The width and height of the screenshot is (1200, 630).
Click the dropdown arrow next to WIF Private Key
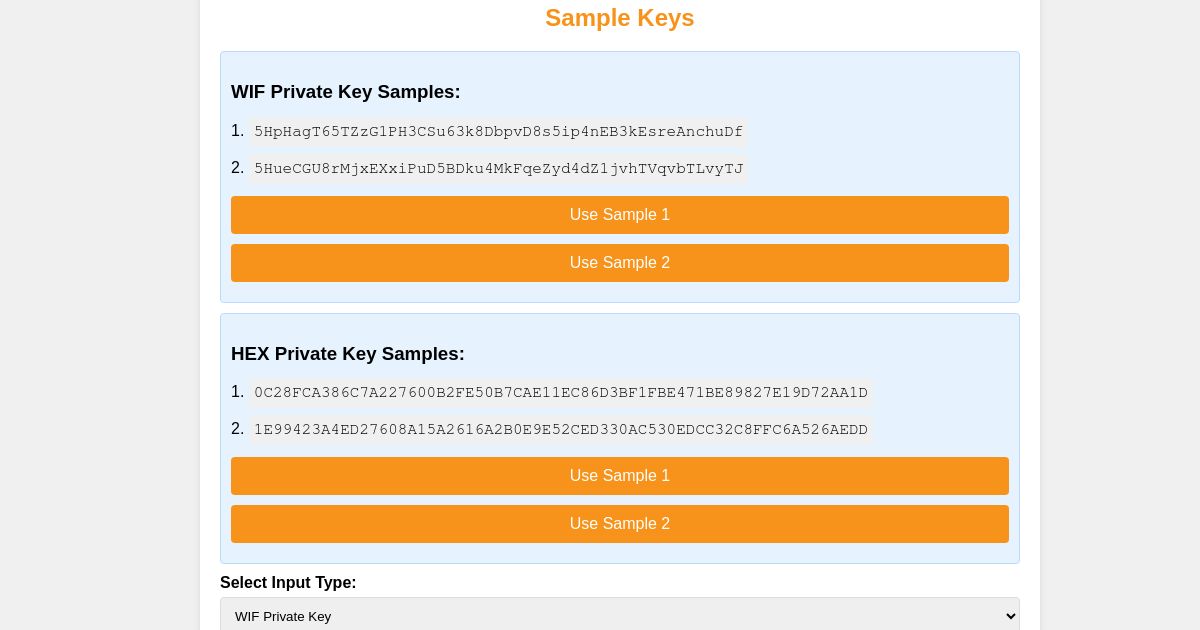[x=1003, y=616]
